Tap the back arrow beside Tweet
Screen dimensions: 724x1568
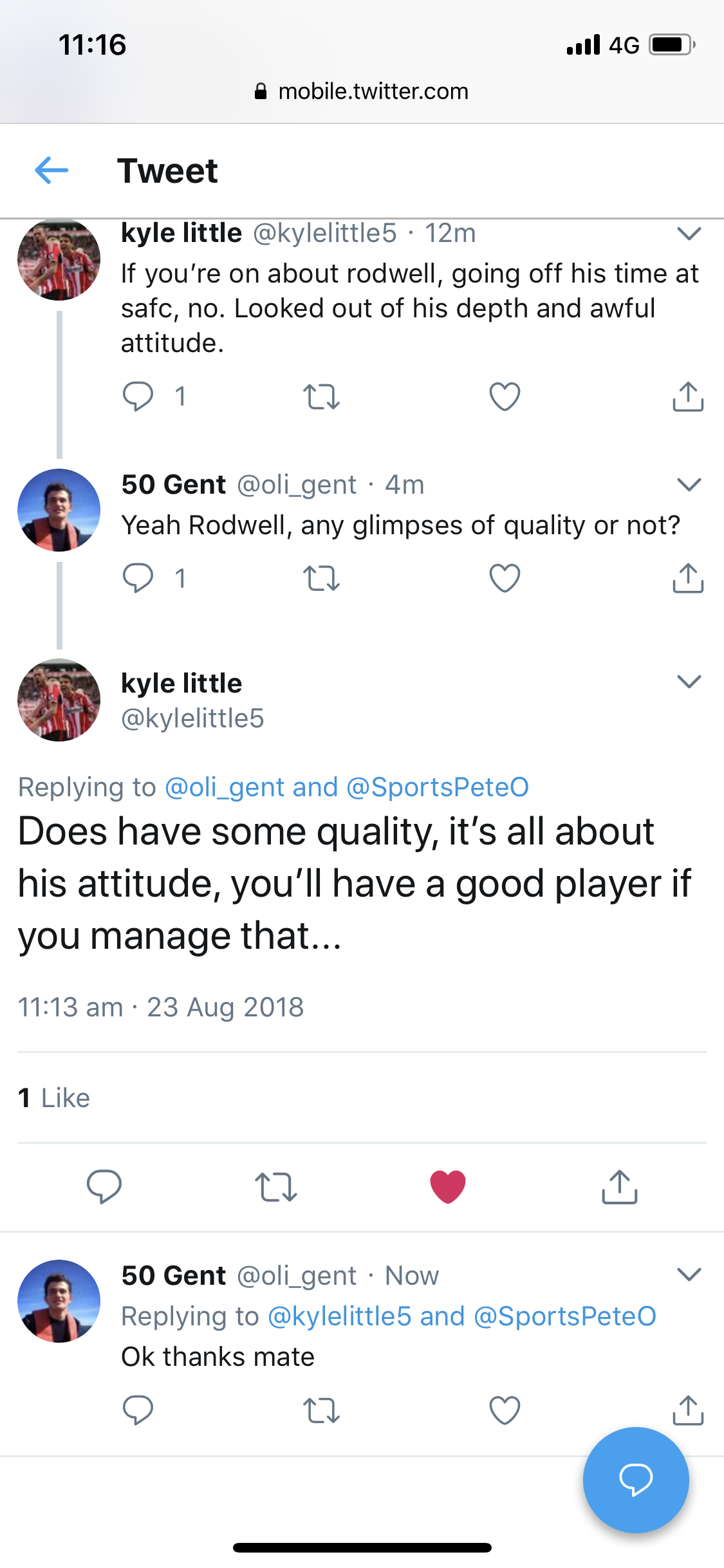coord(51,171)
